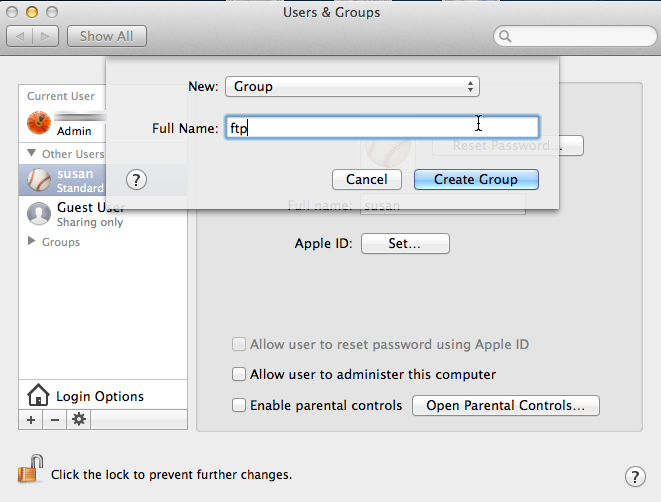Click the Login Options house icon
Viewport: 661px width, 502px height.
pyautogui.click(x=38, y=396)
